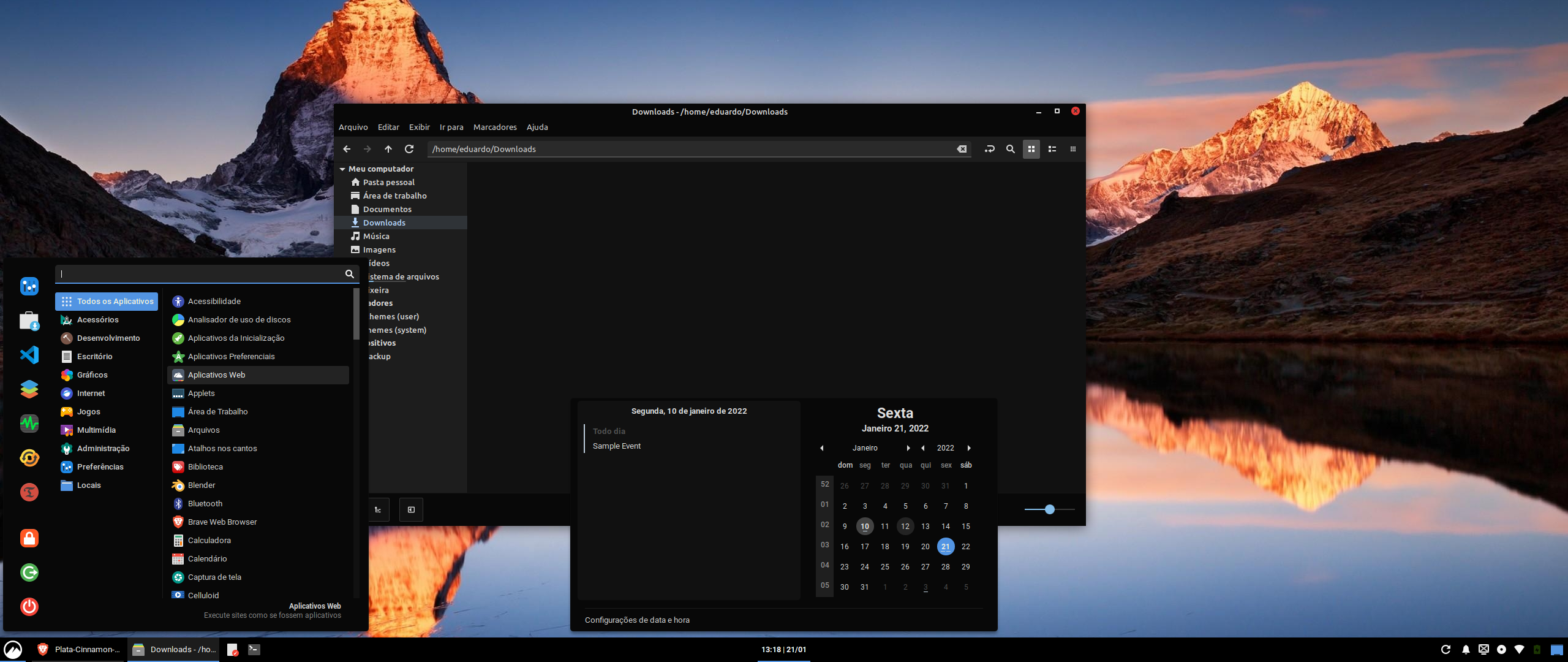Click the red power button in menu sidebar
This screenshot has height=662, width=1568.
[29, 606]
